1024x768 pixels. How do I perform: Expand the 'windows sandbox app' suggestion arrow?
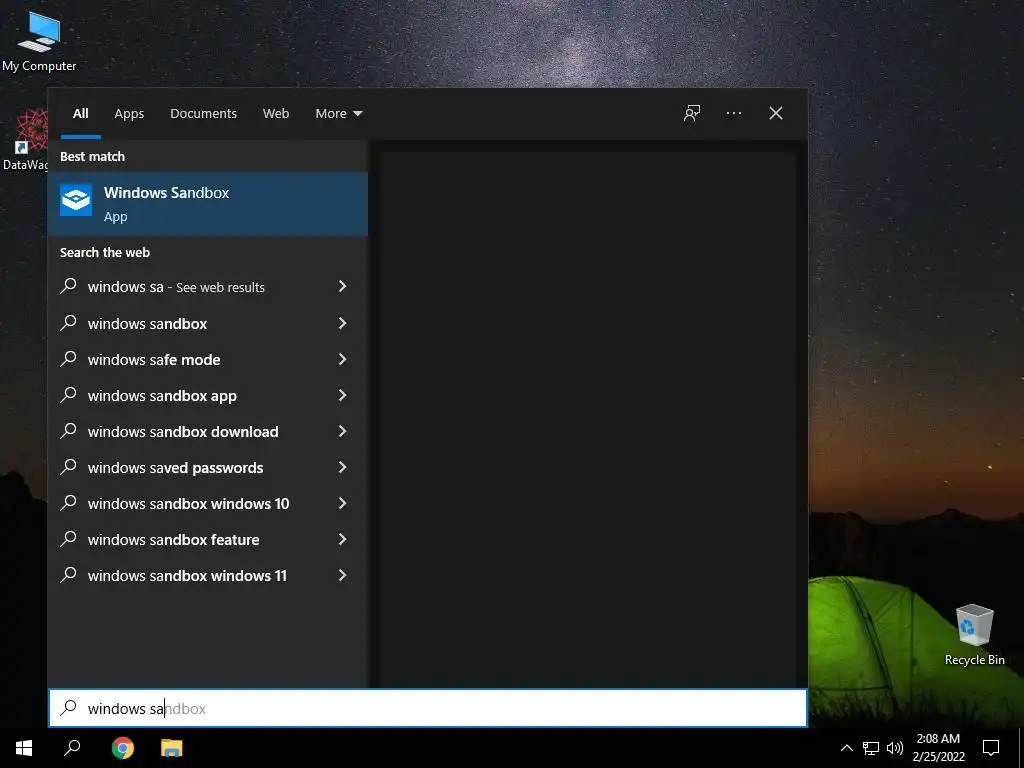pos(342,395)
